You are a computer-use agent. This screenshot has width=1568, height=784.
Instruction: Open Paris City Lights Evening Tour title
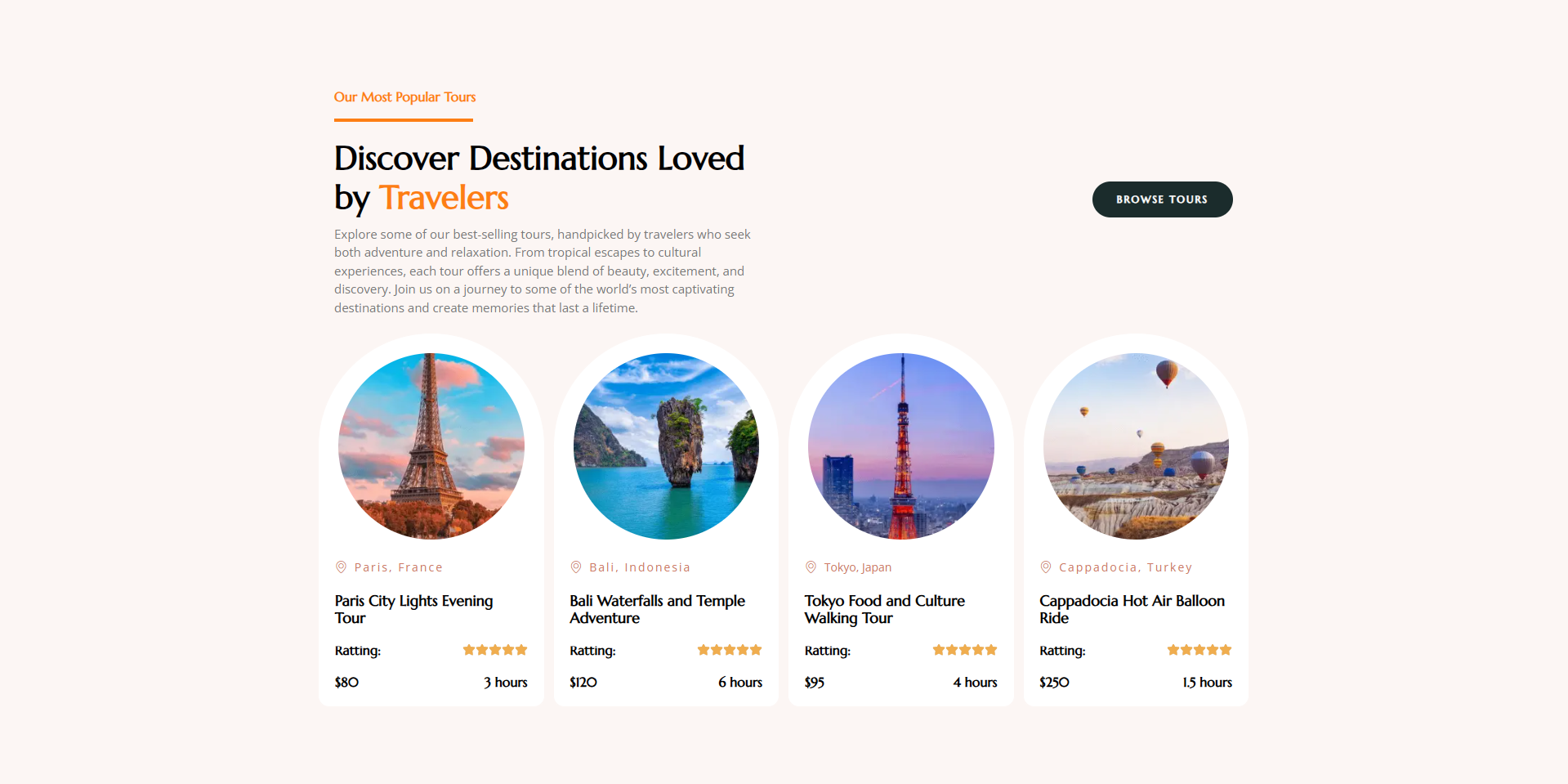pyautogui.click(x=413, y=609)
